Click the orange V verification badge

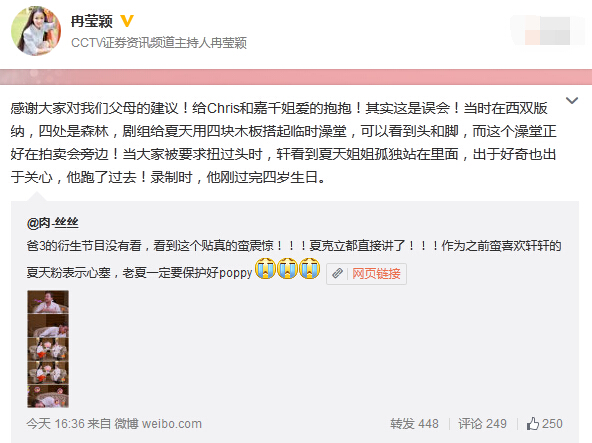[127, 21]
